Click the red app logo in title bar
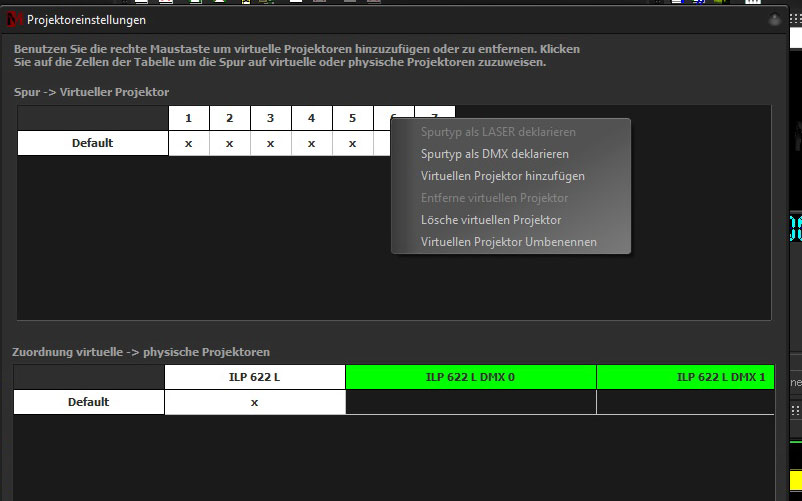Image resolution: width=802 pixels, height=501 pixels. (14, 19)
